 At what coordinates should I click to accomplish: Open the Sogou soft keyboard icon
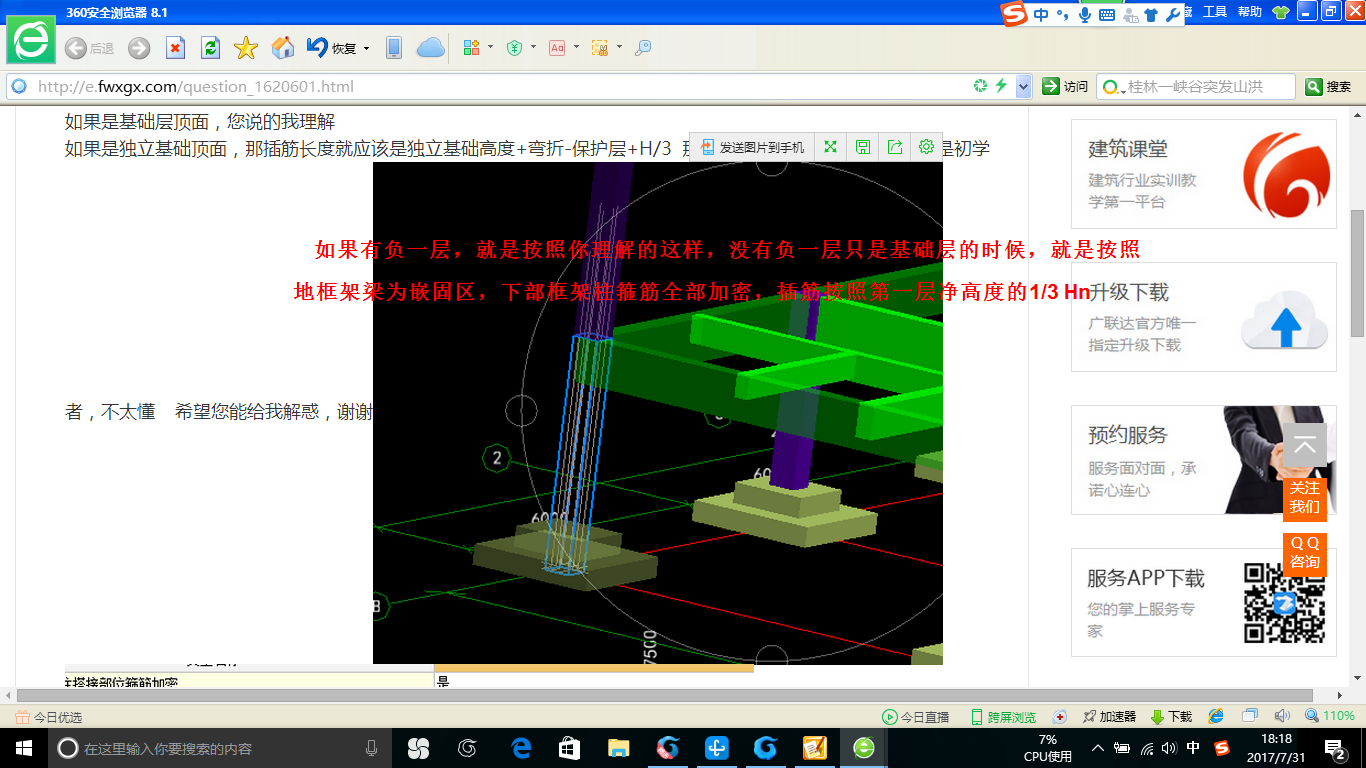point(1107,15)
